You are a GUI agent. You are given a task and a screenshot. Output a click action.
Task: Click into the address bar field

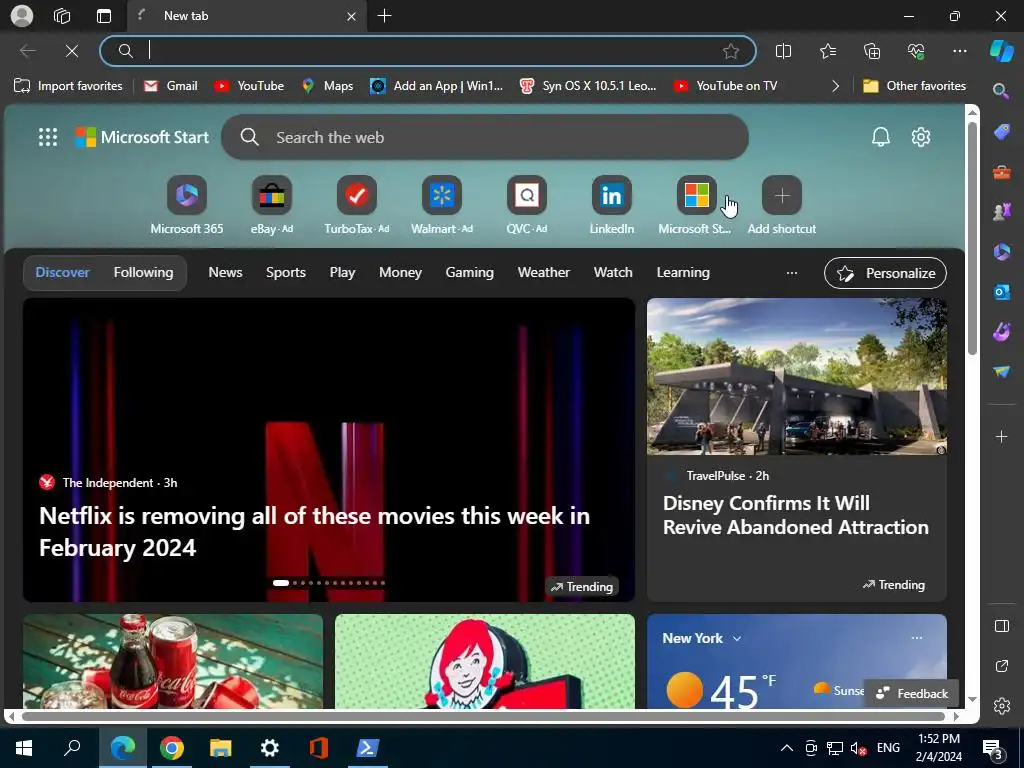coord(428,51)
